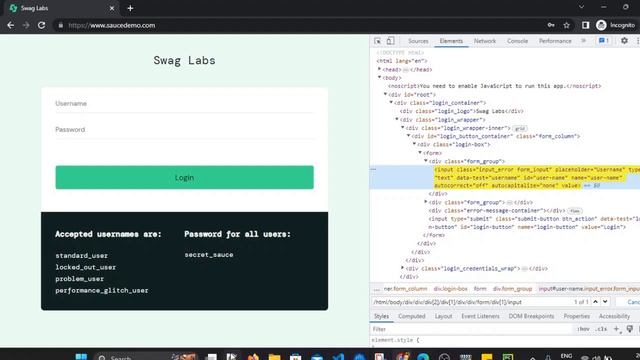
Task: Focus the Username input field
Action: pyautogui.click(x=184, y=104)
